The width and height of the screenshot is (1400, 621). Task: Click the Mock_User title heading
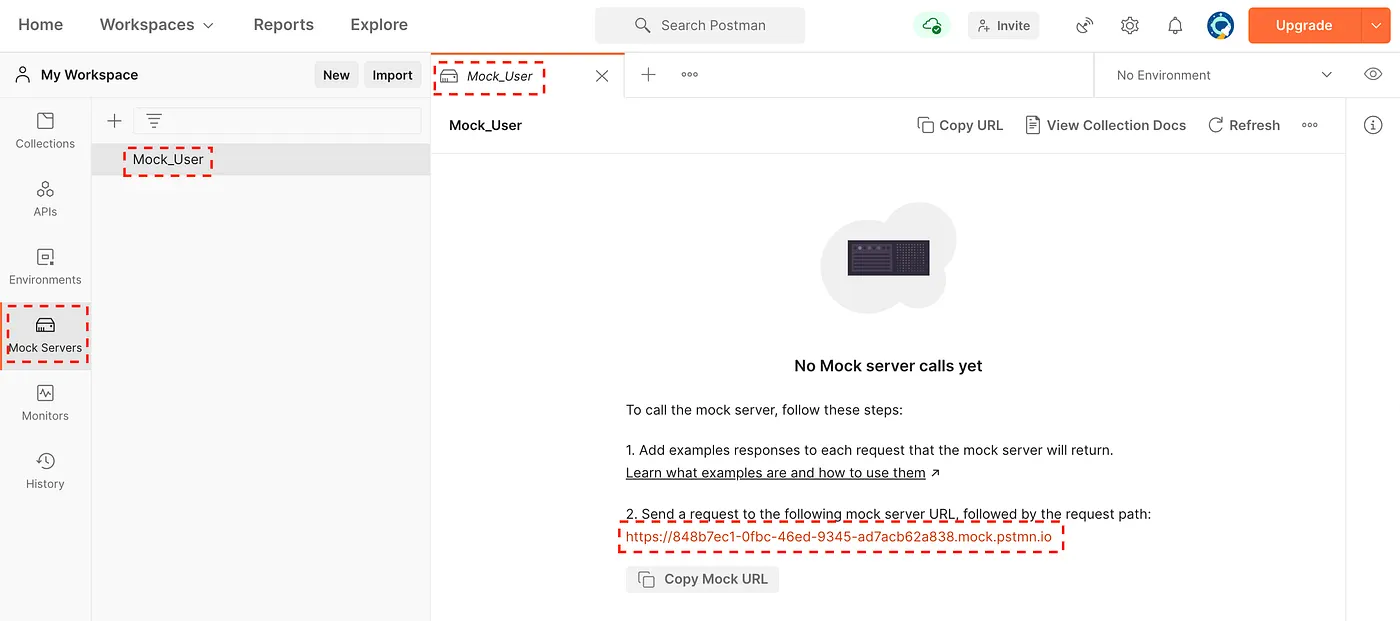(486, 125)
